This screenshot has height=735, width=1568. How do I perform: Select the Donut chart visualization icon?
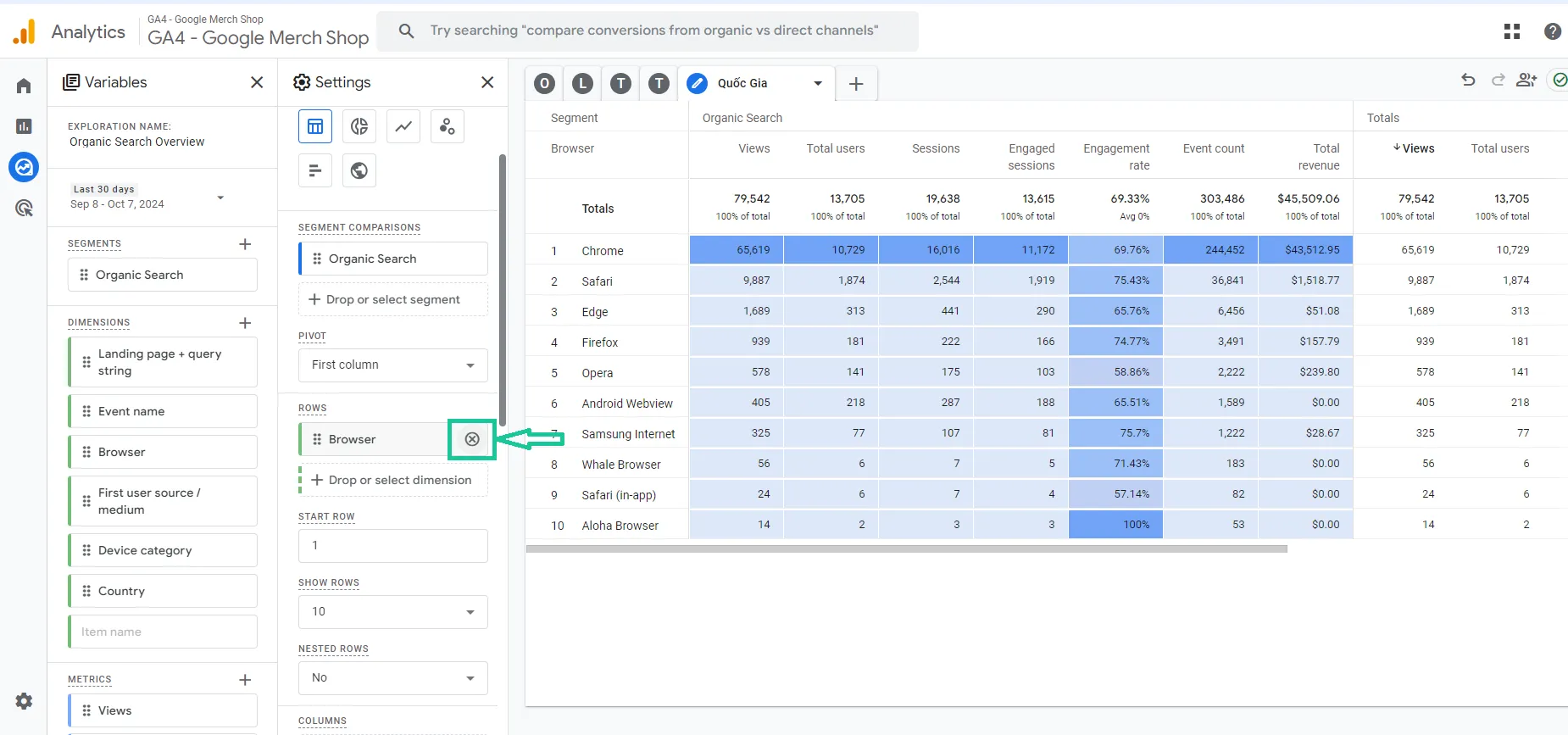[359, 126]
